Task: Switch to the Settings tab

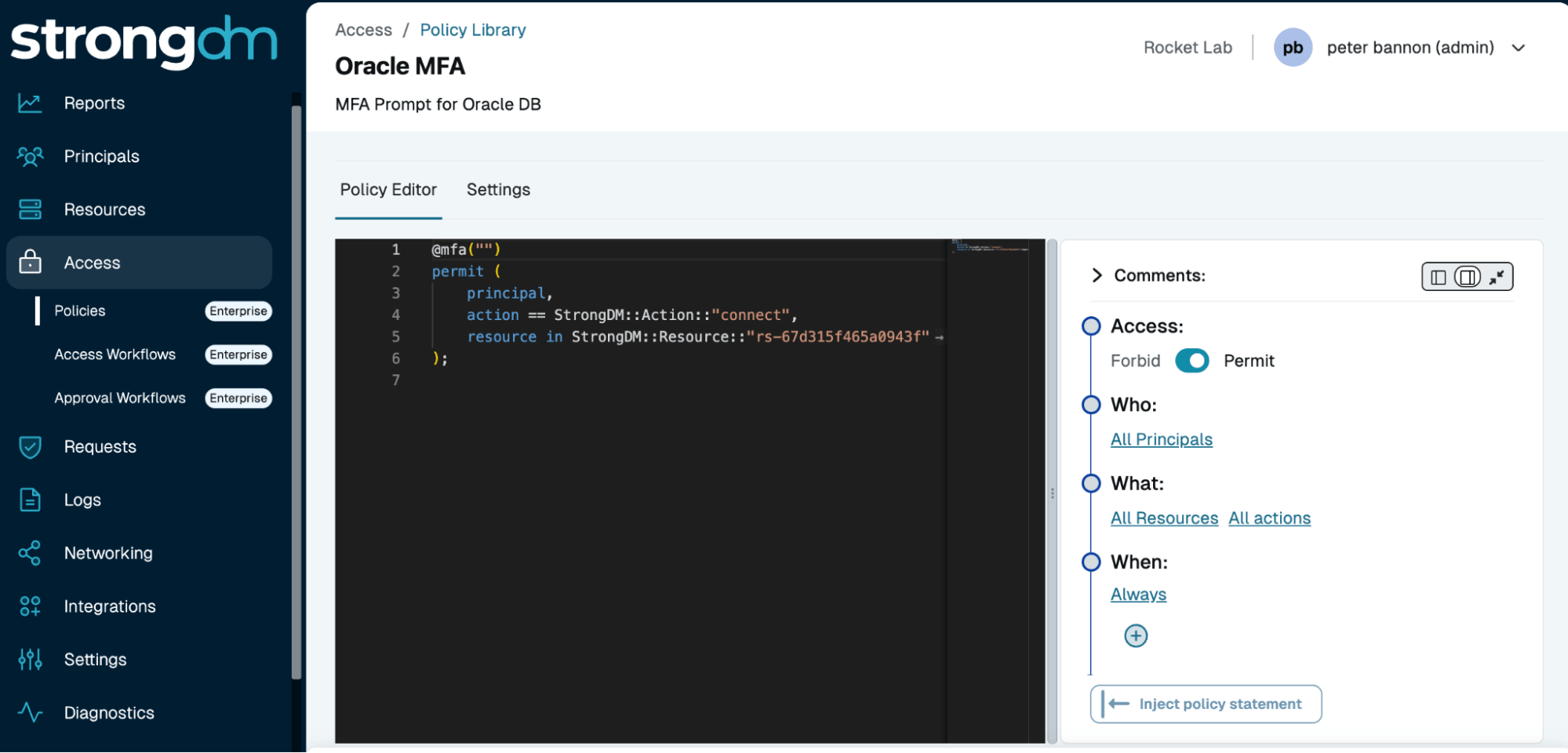Action: click(x=497, y=189)
